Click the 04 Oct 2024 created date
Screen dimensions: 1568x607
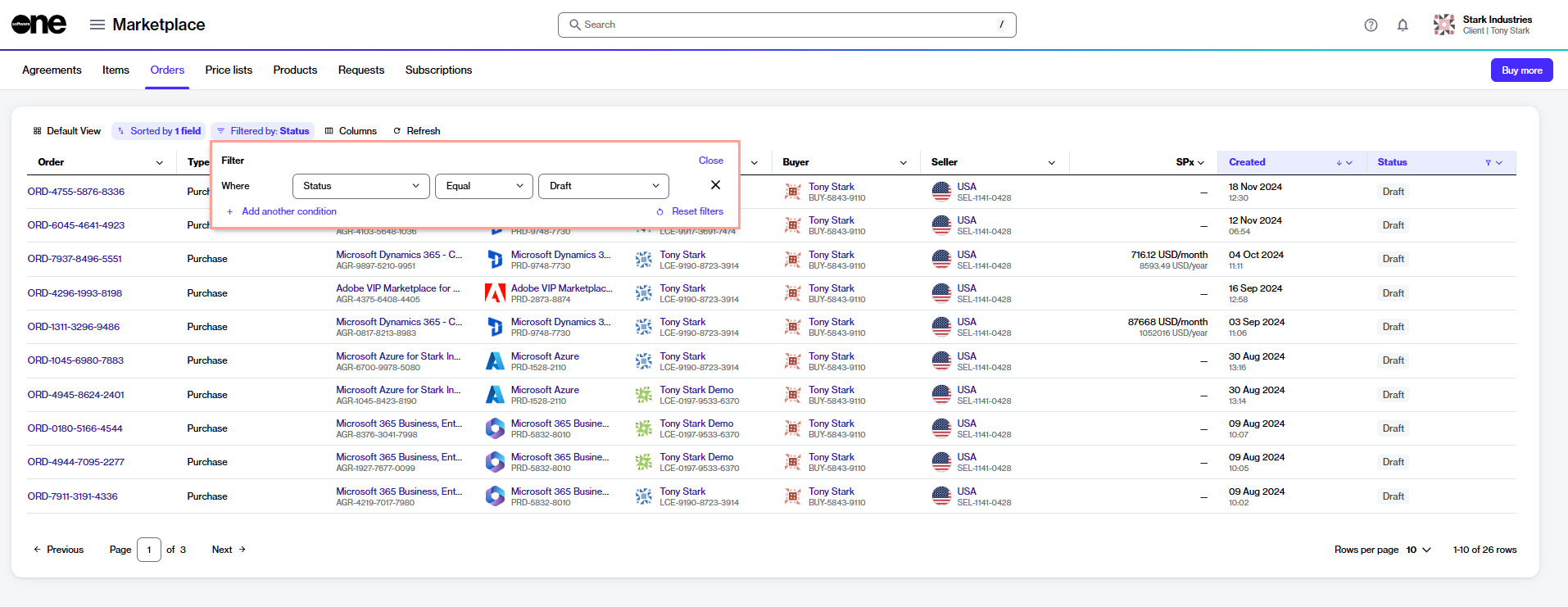(x=1256, y=255)
